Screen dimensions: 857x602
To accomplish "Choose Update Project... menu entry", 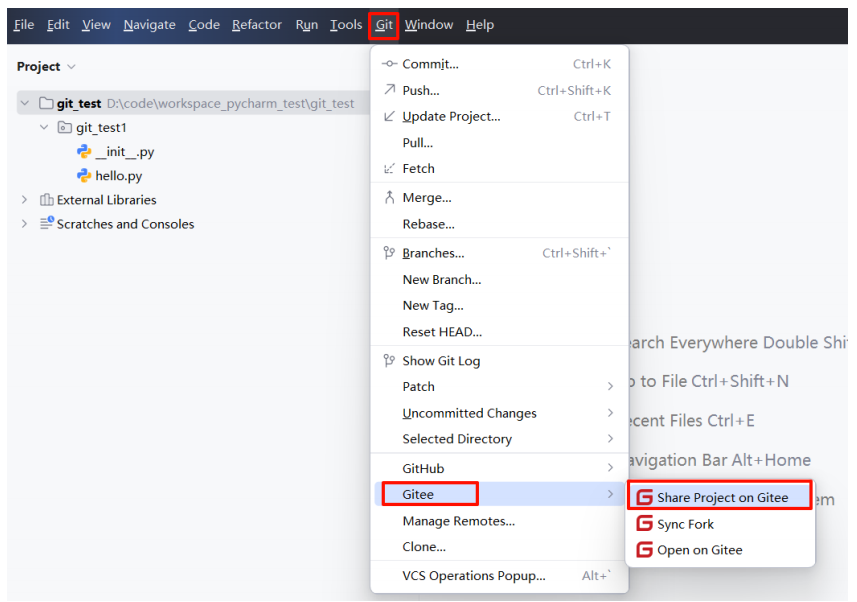I will pos(499,116).
